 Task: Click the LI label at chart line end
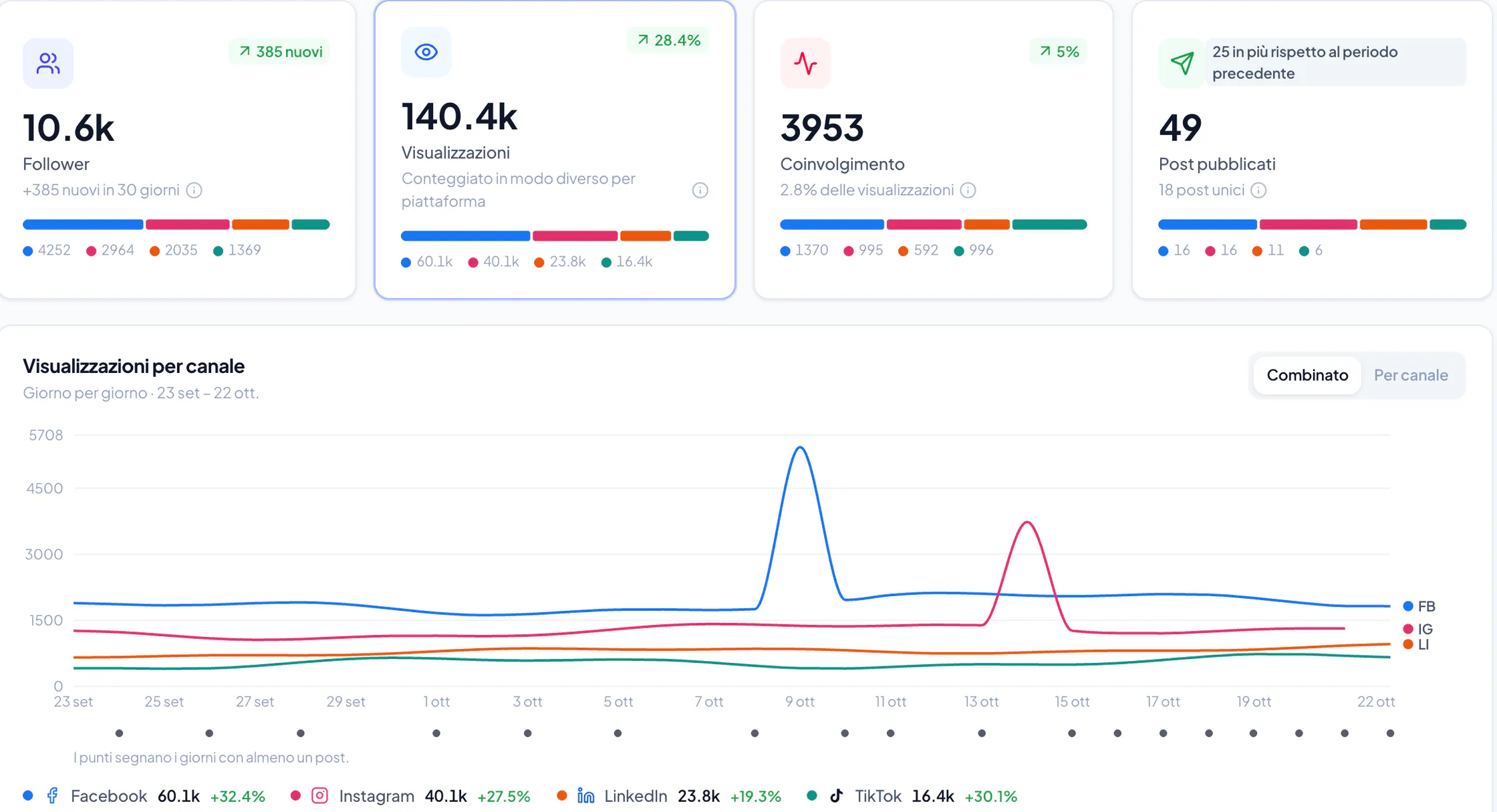tap(1417, 644)
